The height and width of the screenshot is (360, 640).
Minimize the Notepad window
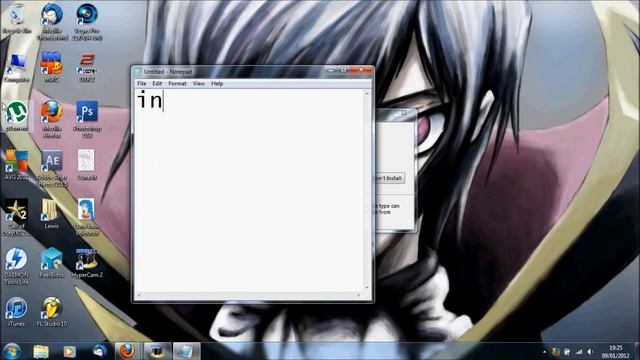click(331, 70)
